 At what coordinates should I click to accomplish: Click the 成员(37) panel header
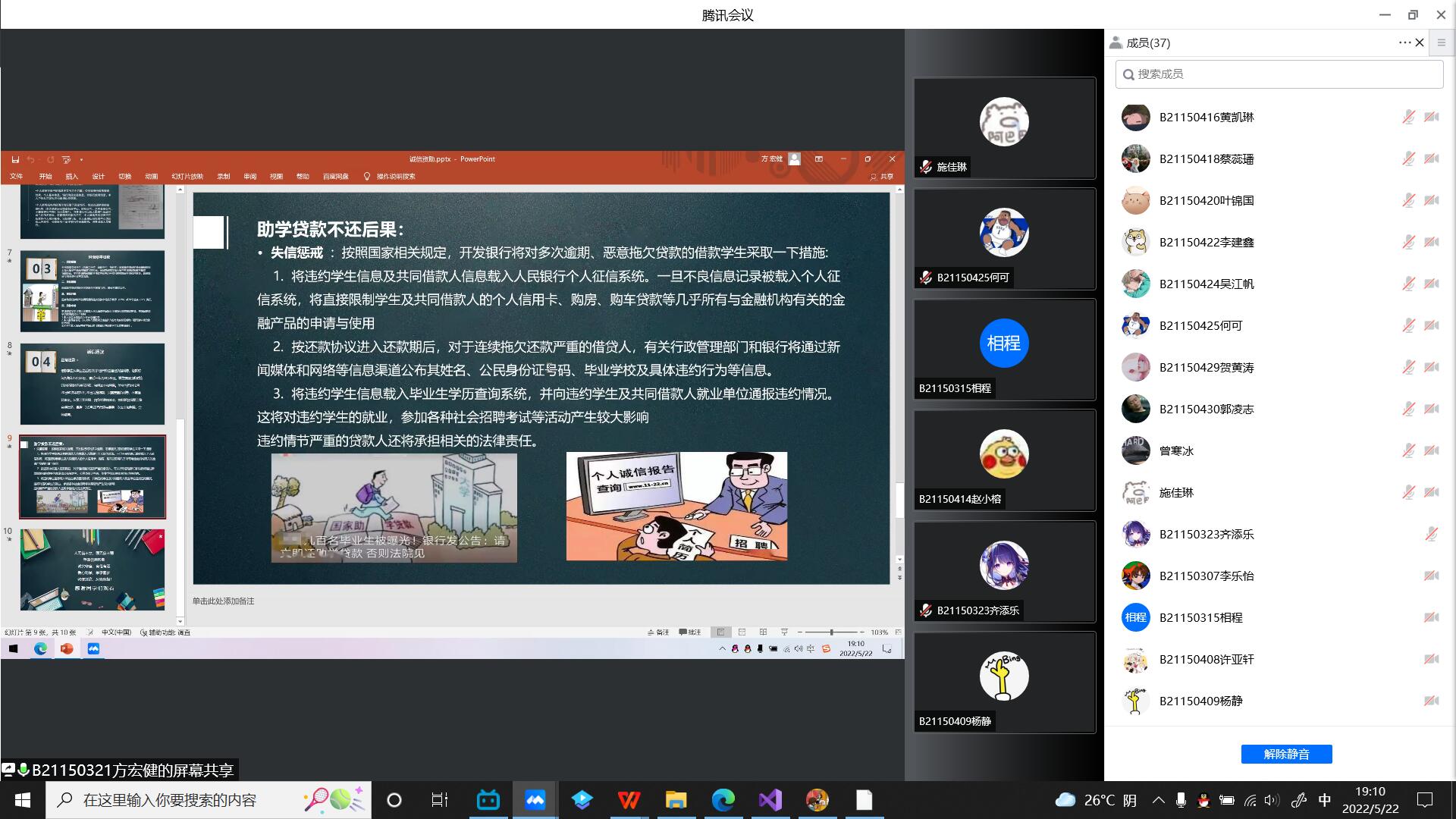point(1147,43)
